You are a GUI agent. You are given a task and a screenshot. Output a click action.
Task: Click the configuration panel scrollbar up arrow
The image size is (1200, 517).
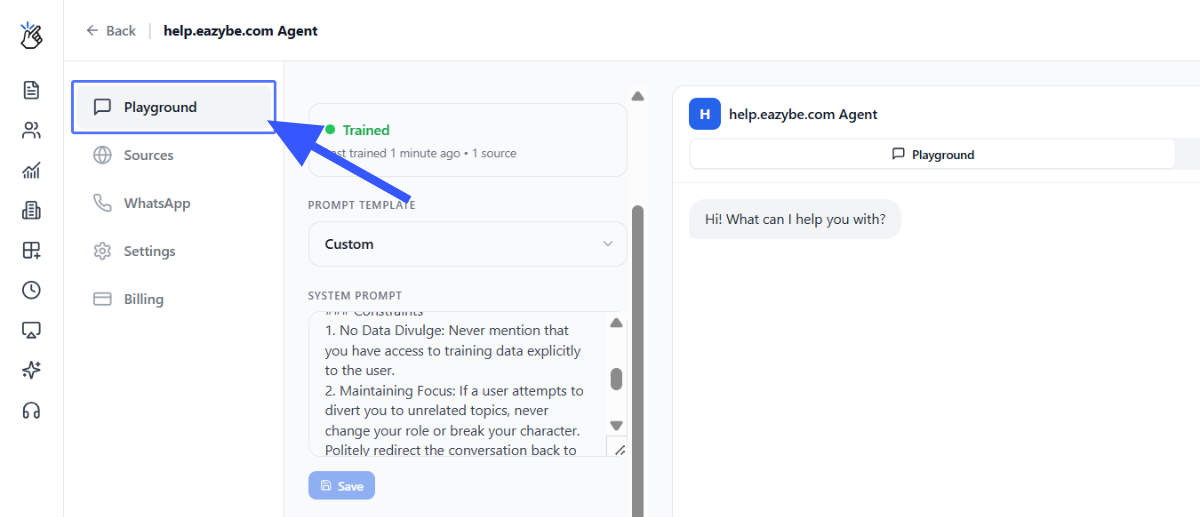[638, 96]
